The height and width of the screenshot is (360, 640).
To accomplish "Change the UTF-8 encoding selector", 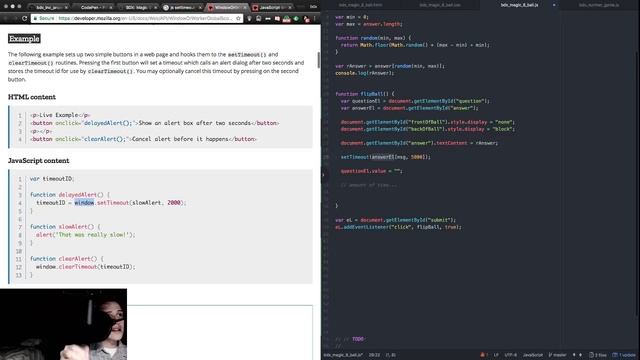I will [511, 355].
